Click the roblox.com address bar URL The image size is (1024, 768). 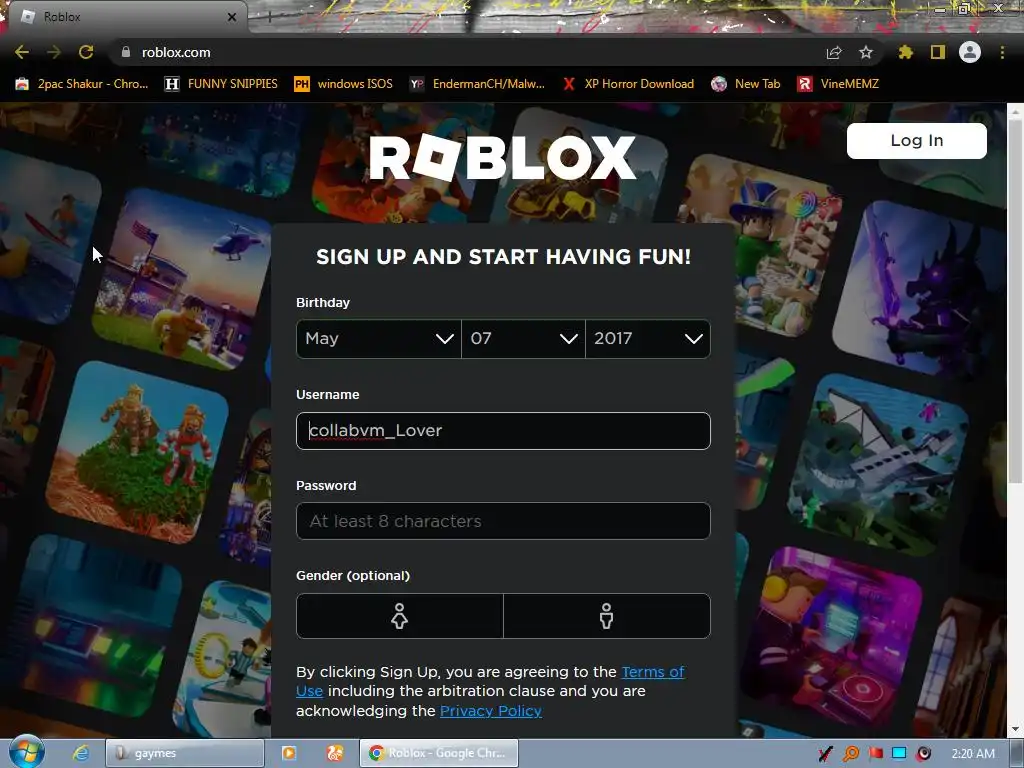(176, 52)
